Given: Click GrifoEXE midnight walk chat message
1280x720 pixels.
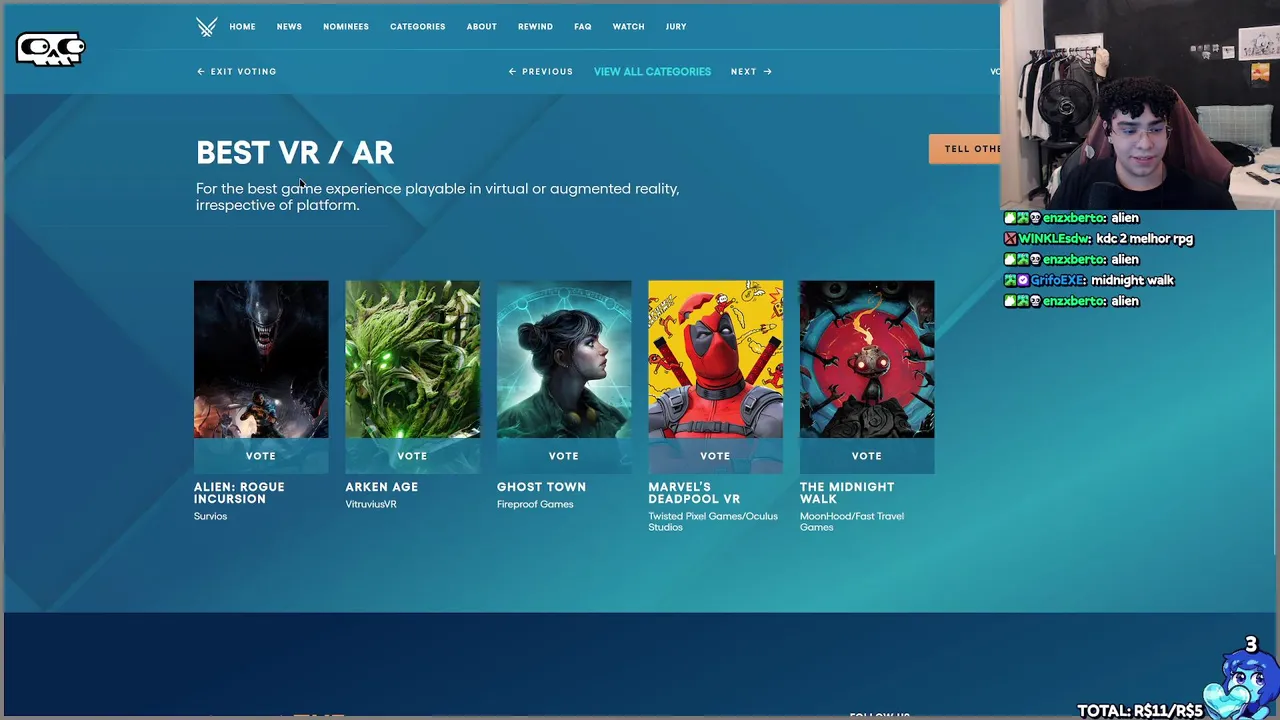Looking at the screenshot, I should (1089, 281).
